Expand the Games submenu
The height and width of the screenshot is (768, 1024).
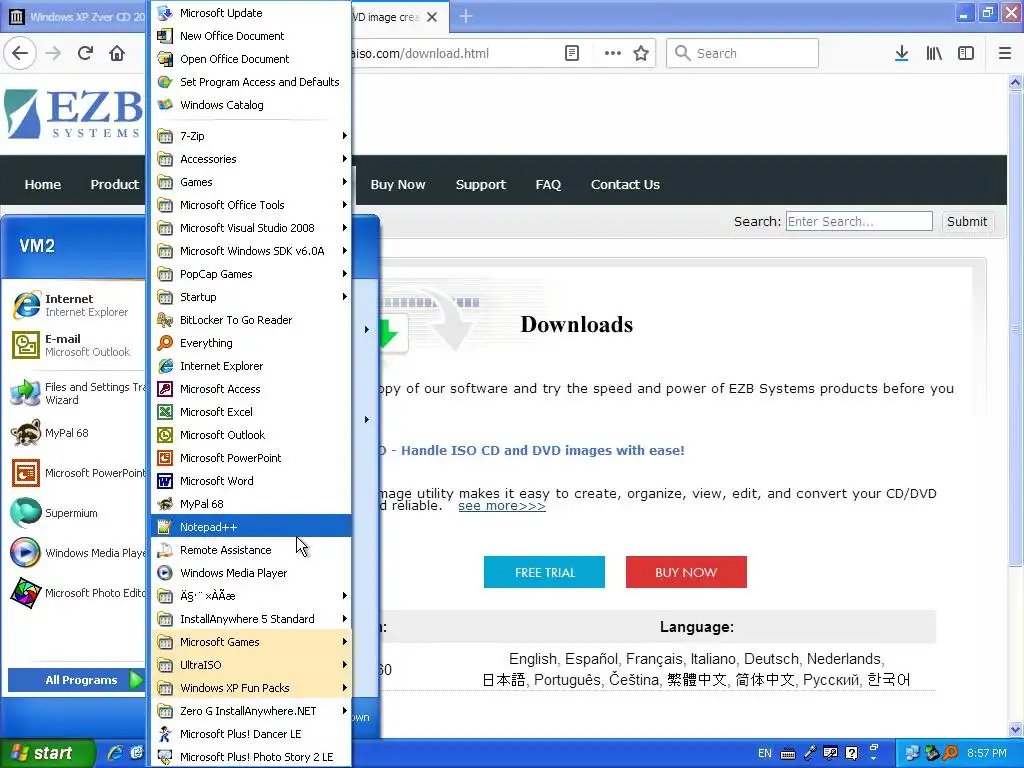pos(251,182)
